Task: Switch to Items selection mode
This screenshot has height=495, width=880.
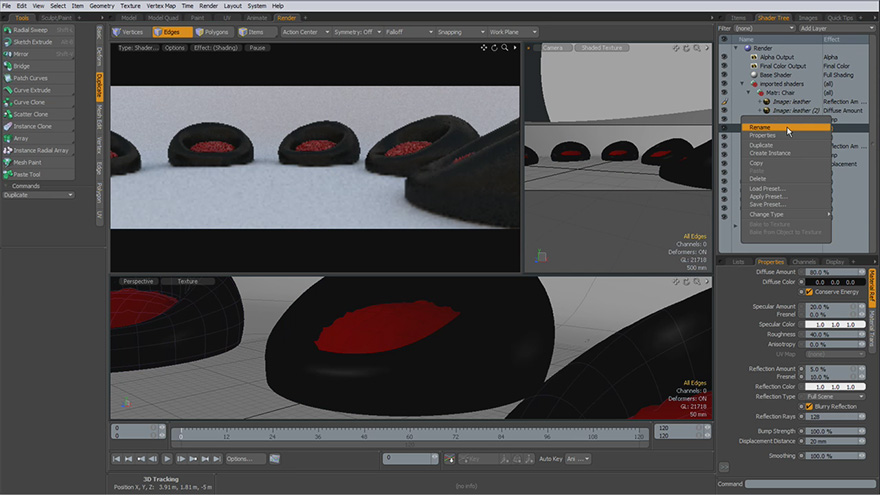Action: coord(256,32)
